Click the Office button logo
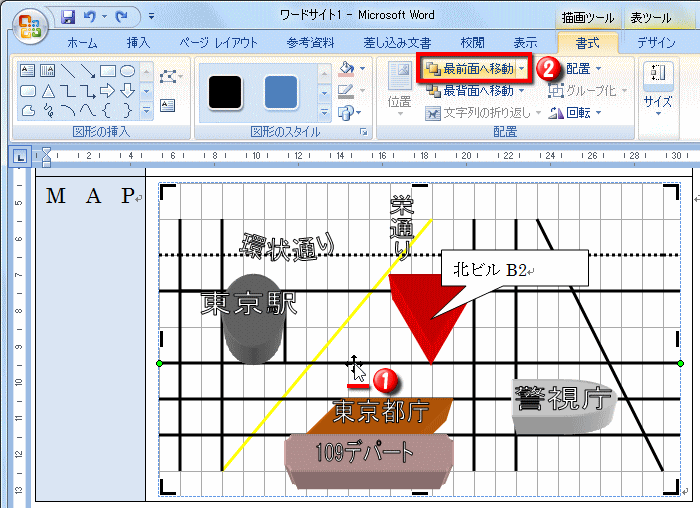This screenshot has width=700, height=508. tap(29, 26)
